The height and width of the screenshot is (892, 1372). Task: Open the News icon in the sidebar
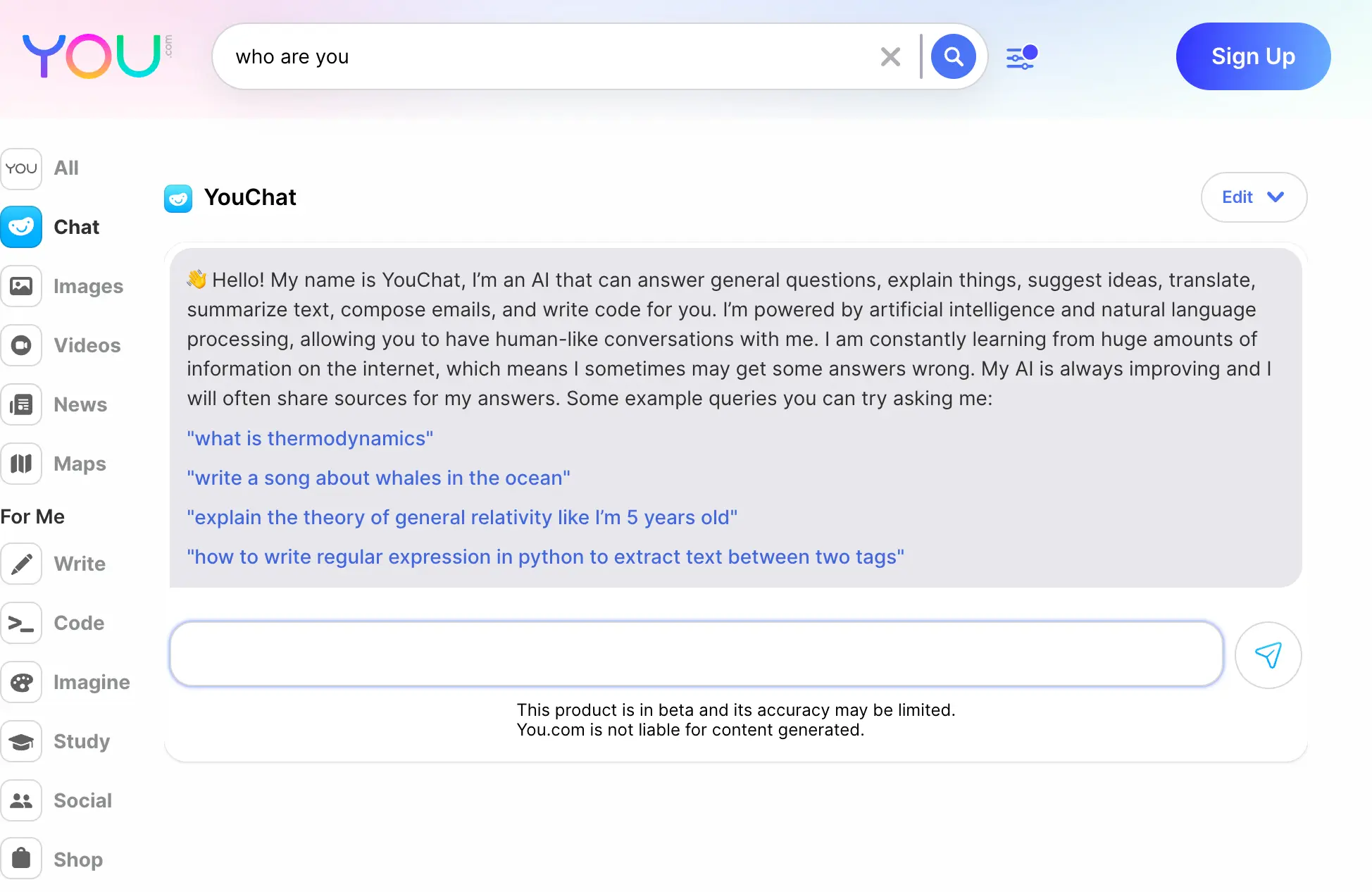21,404
